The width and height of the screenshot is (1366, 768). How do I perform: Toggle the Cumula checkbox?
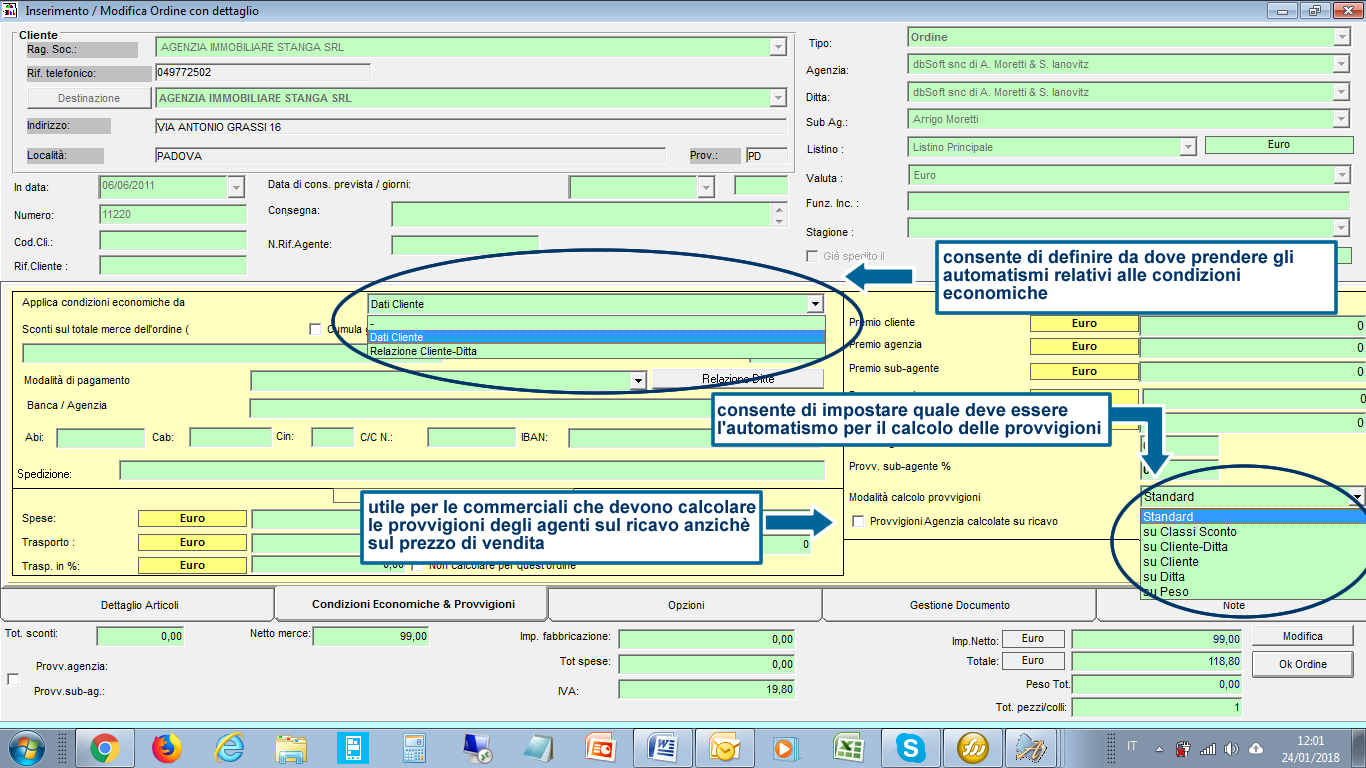pos(316,329)
